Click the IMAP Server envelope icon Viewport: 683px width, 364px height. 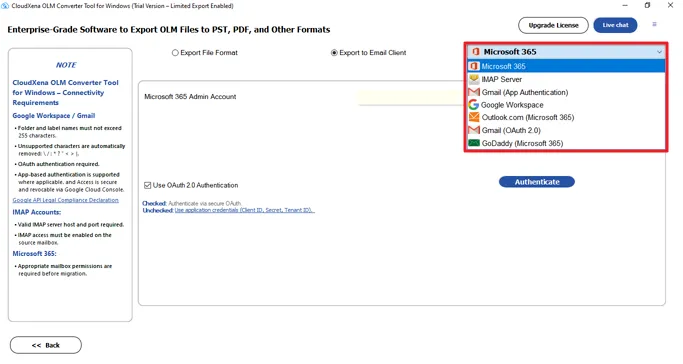click(474, 79)
